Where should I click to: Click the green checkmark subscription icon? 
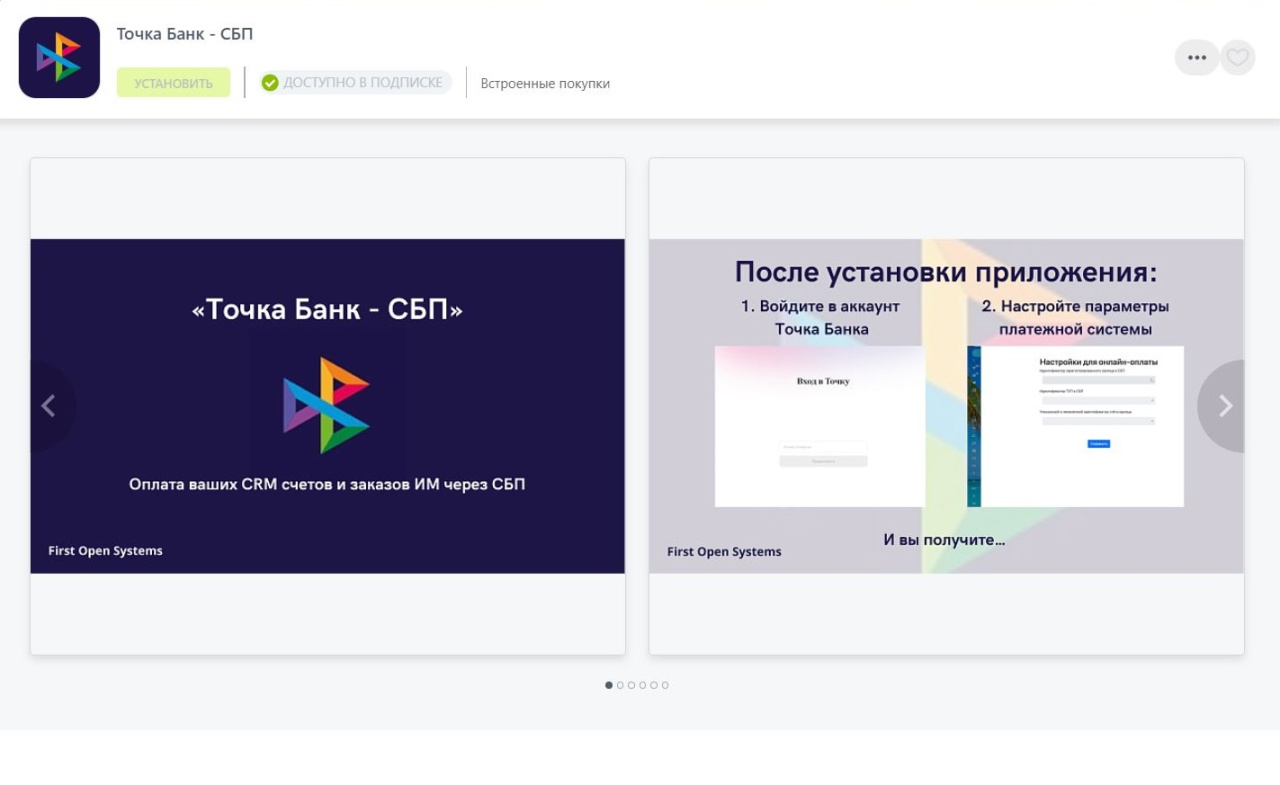click(270, 83)
